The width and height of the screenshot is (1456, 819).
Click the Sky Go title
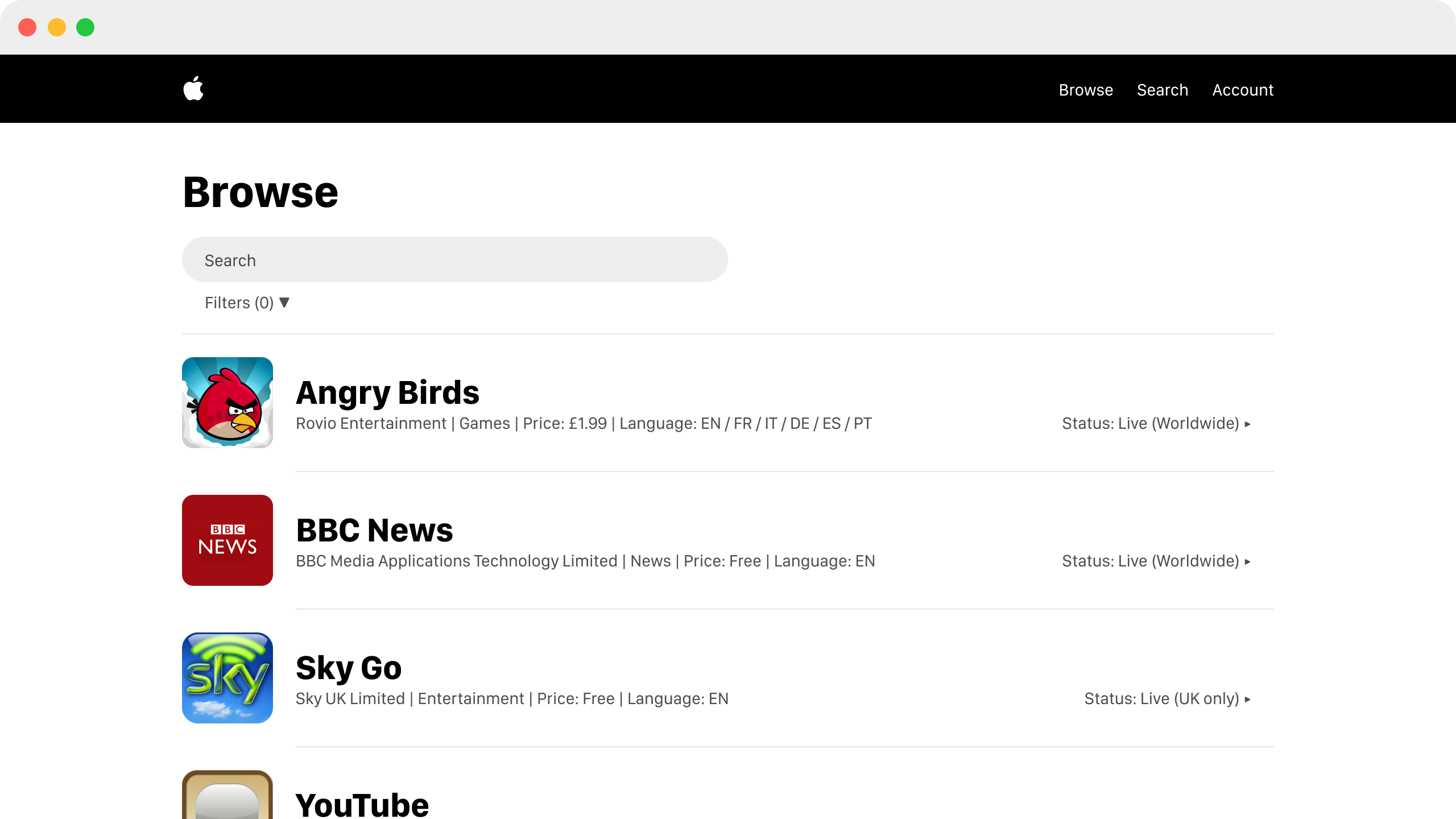[x=349, y=668]
